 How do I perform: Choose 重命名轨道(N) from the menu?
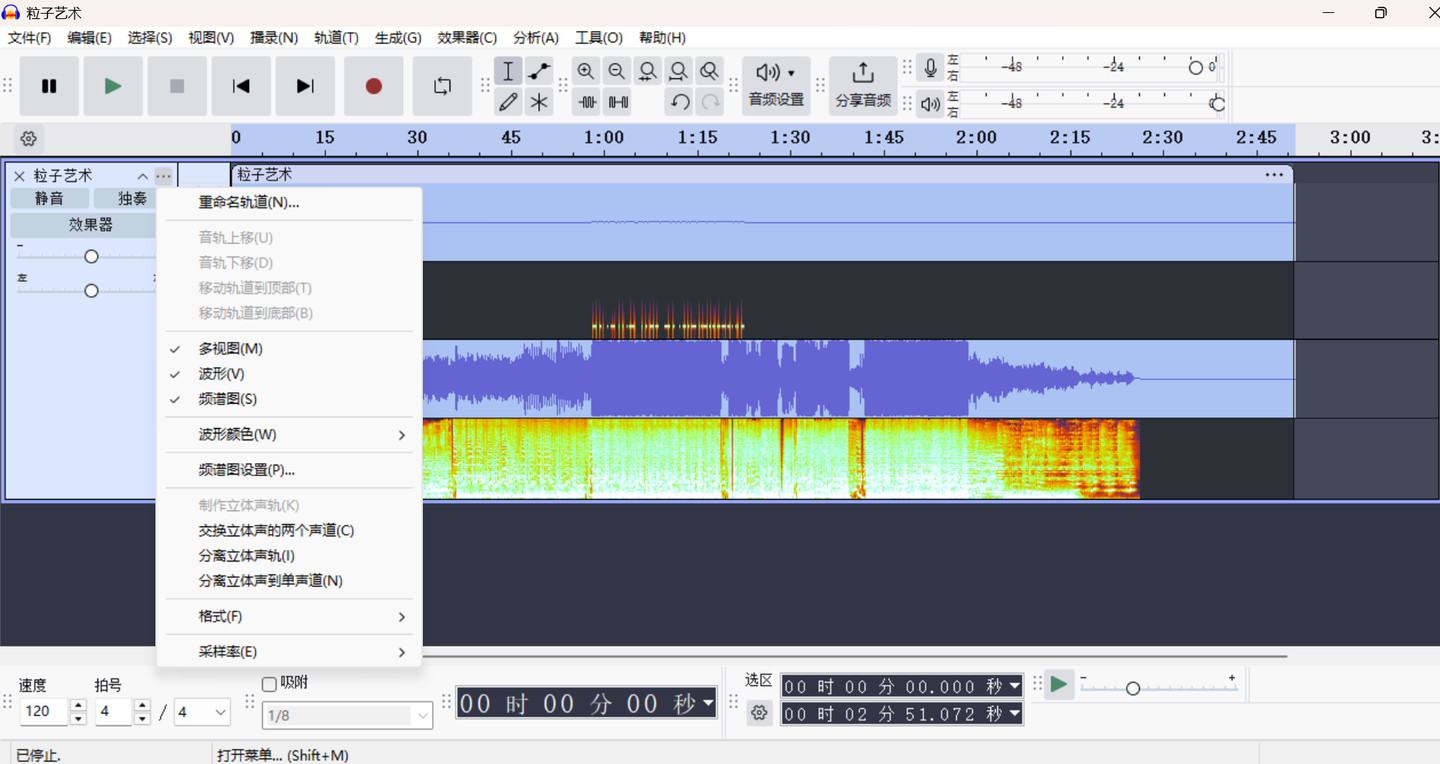point(249,202)
